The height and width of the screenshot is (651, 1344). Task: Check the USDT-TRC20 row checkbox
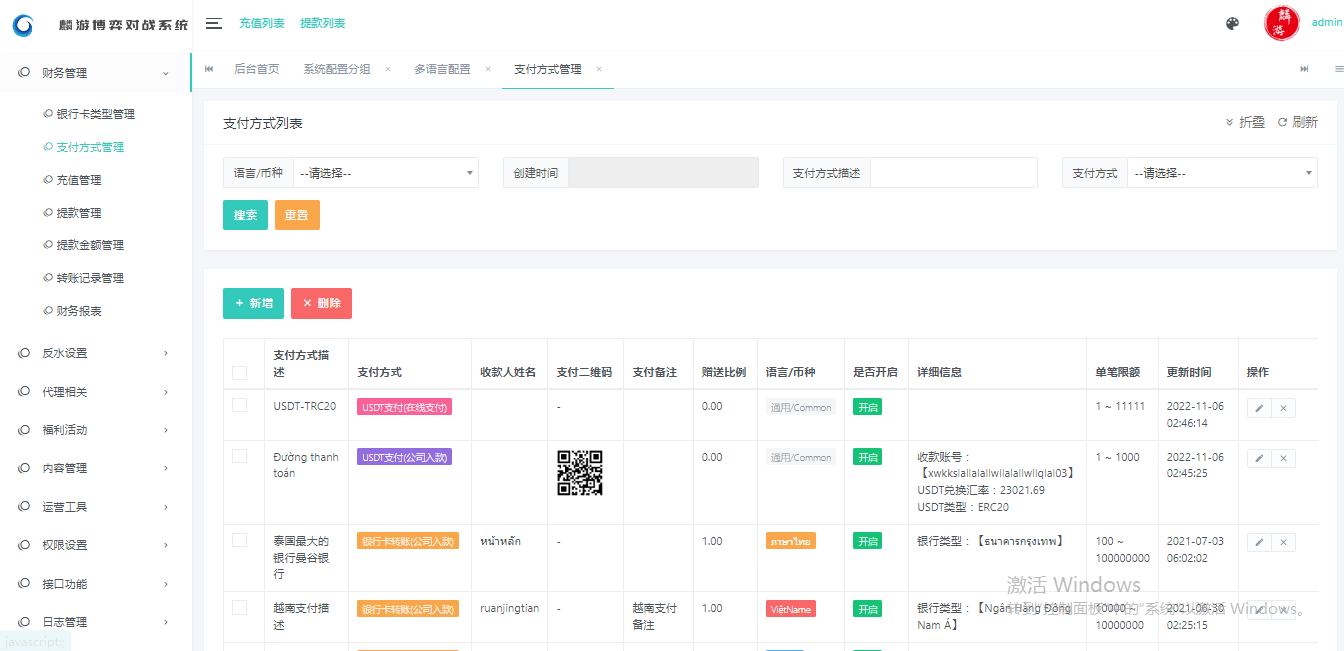point(239,405)
